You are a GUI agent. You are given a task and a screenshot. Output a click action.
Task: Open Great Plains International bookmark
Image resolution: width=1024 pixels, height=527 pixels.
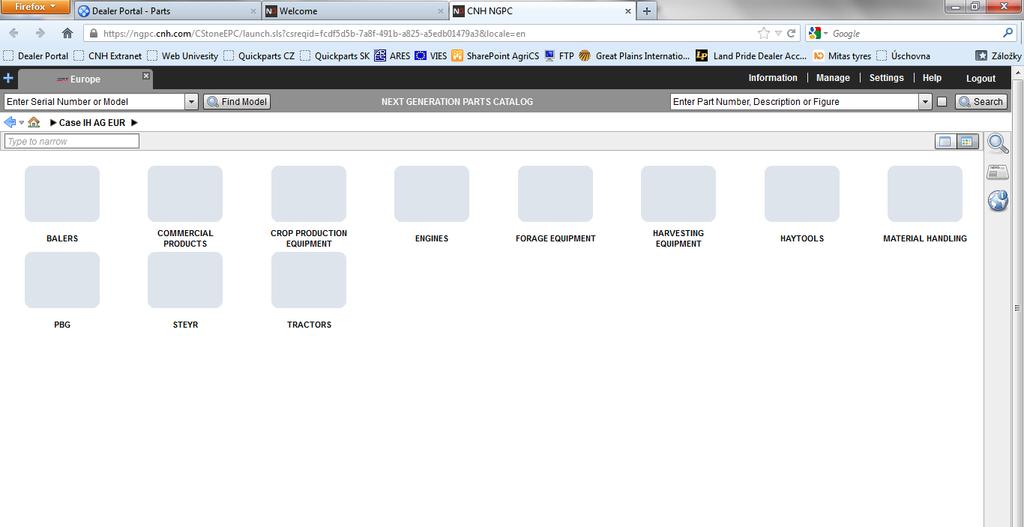[x=634, y=56]
